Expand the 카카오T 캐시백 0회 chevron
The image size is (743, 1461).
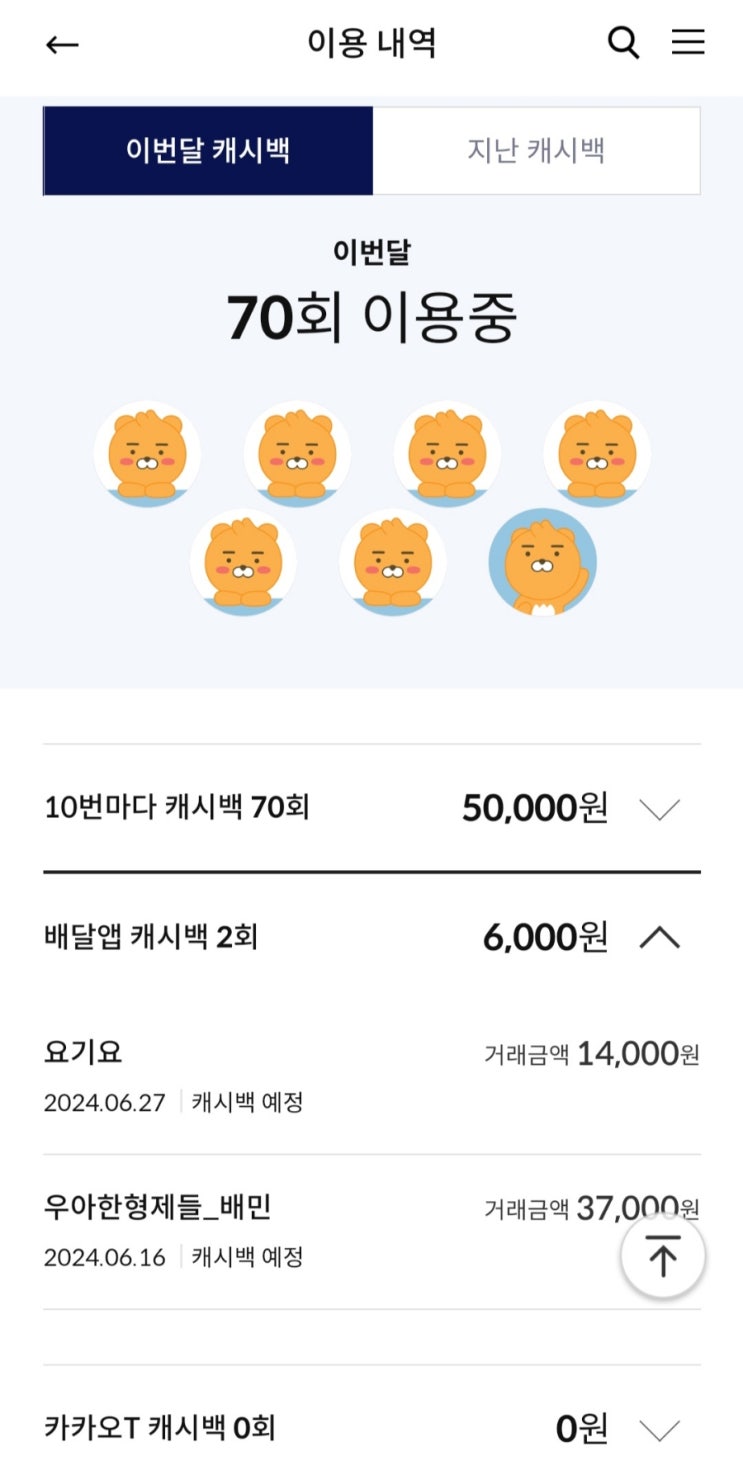point(659,1430)
